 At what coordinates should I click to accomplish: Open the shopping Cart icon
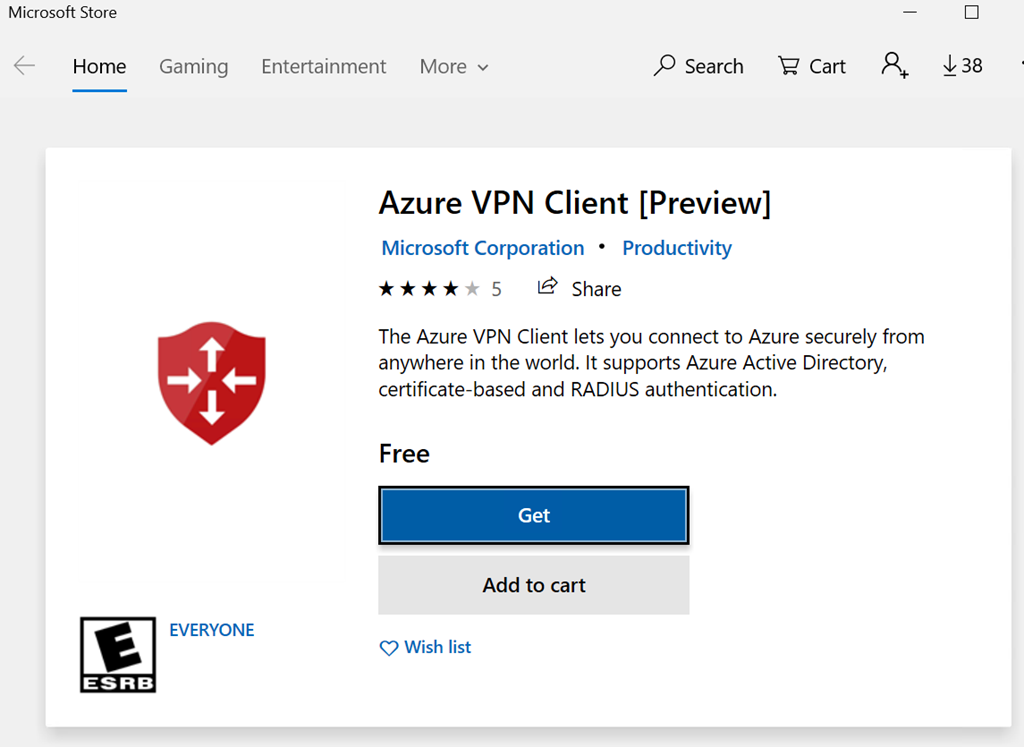click(788, 66)
